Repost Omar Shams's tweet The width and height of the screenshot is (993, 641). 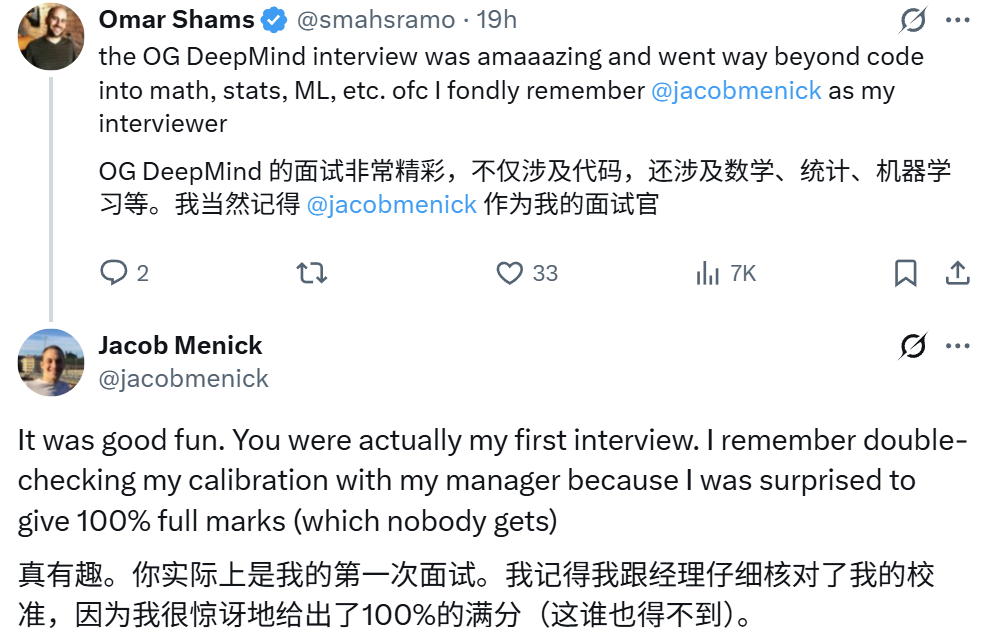pyautogui.click(x=312, y=273)
